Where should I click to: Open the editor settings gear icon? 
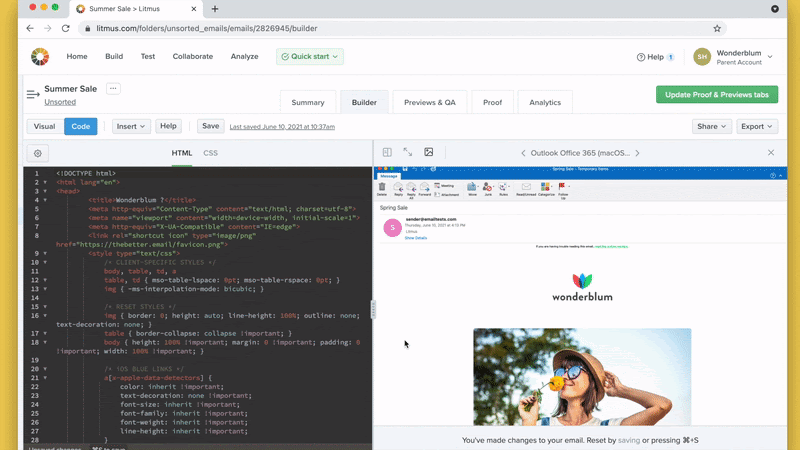point(38,153)
